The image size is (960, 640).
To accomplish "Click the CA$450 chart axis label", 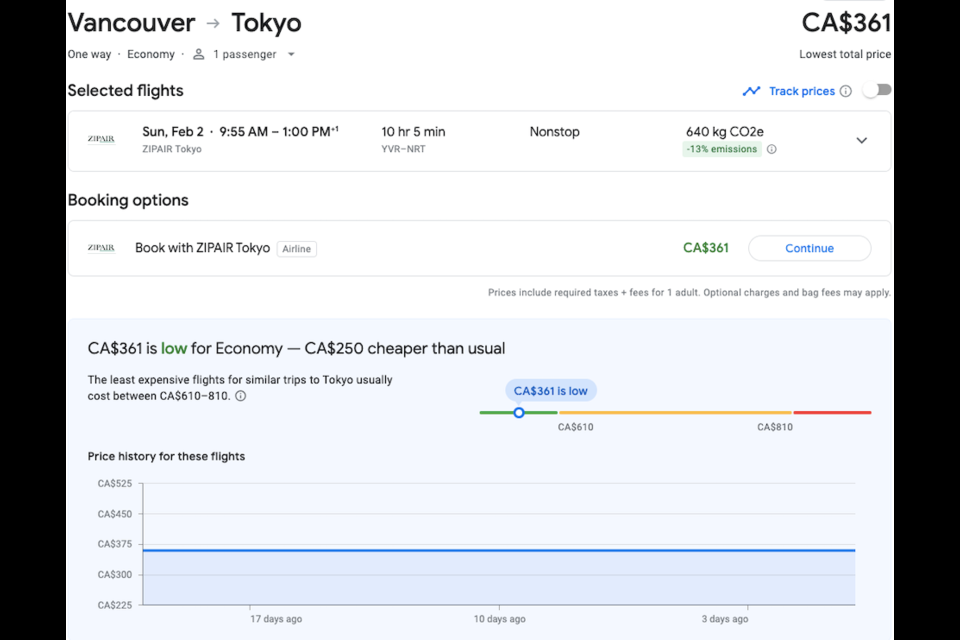I will tap(114, 514).
